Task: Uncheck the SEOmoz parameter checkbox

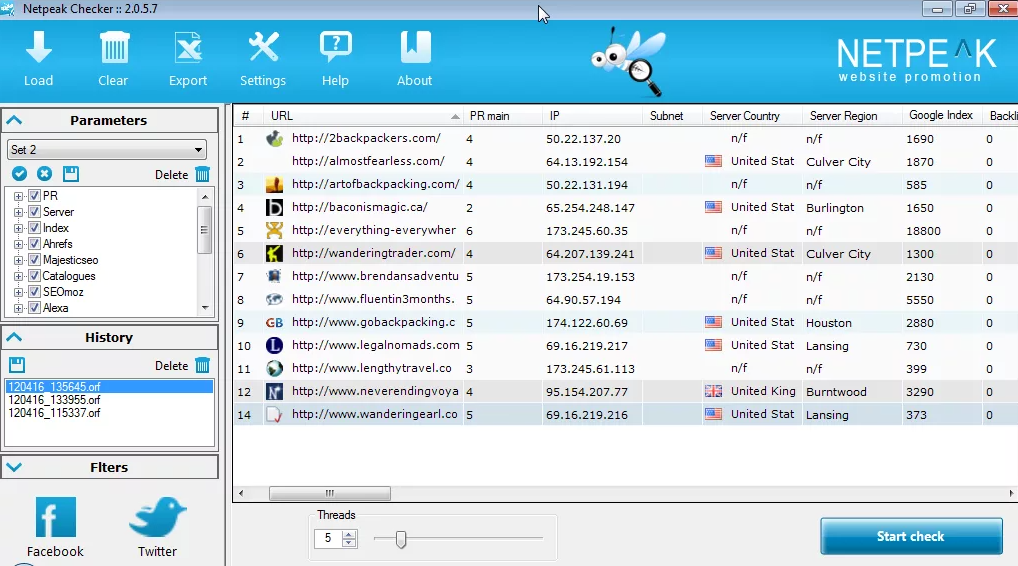Action: [x=34, y=292]
